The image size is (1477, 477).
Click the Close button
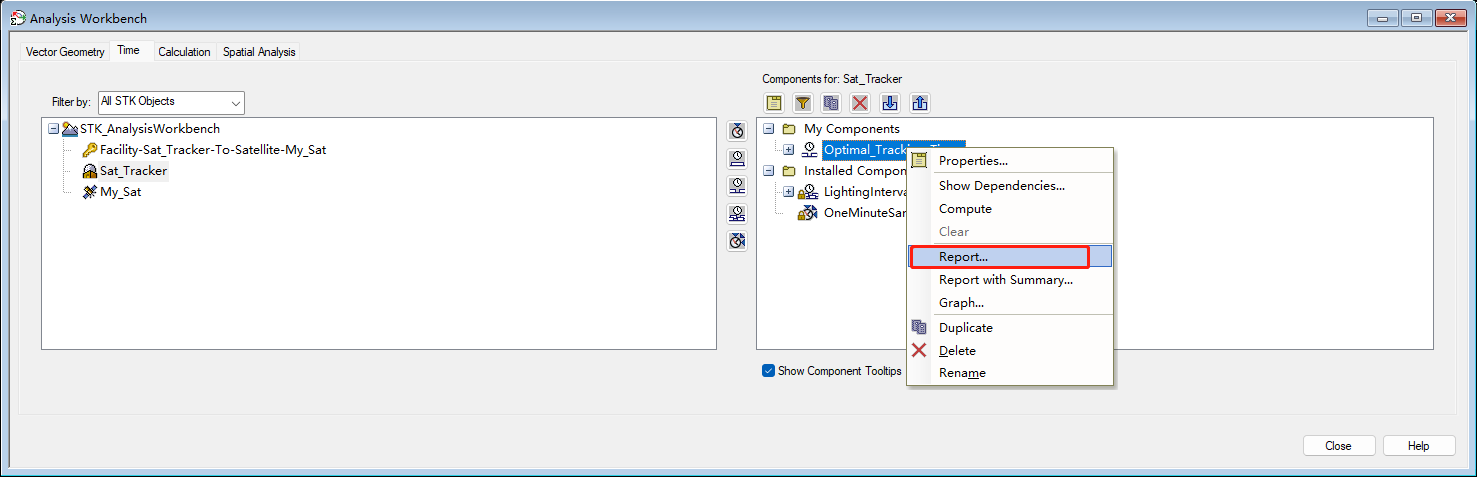[1338, 446]
